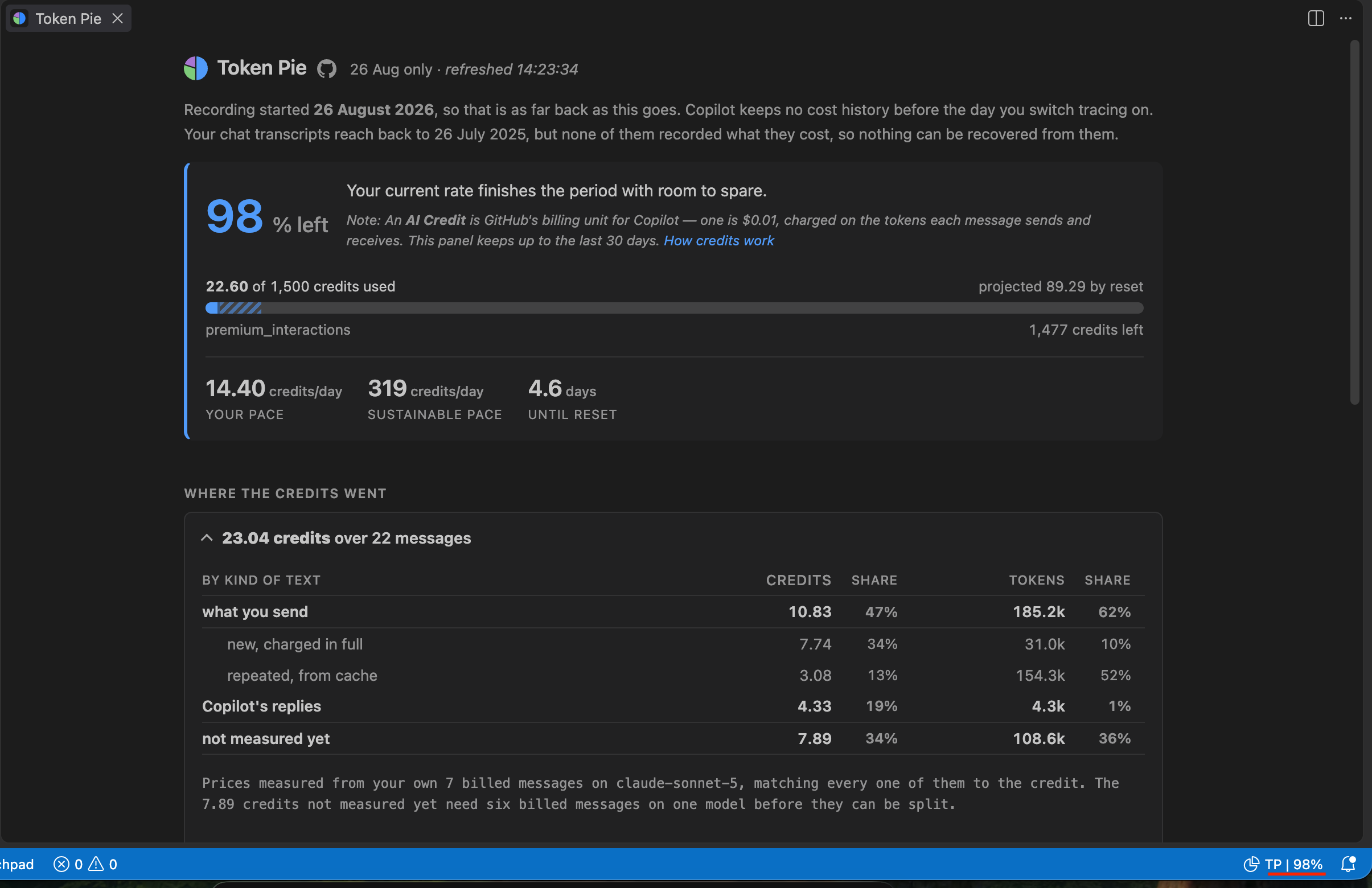
Task: Click the 108.6k tokens value
Action: (x=1039, y=739)
